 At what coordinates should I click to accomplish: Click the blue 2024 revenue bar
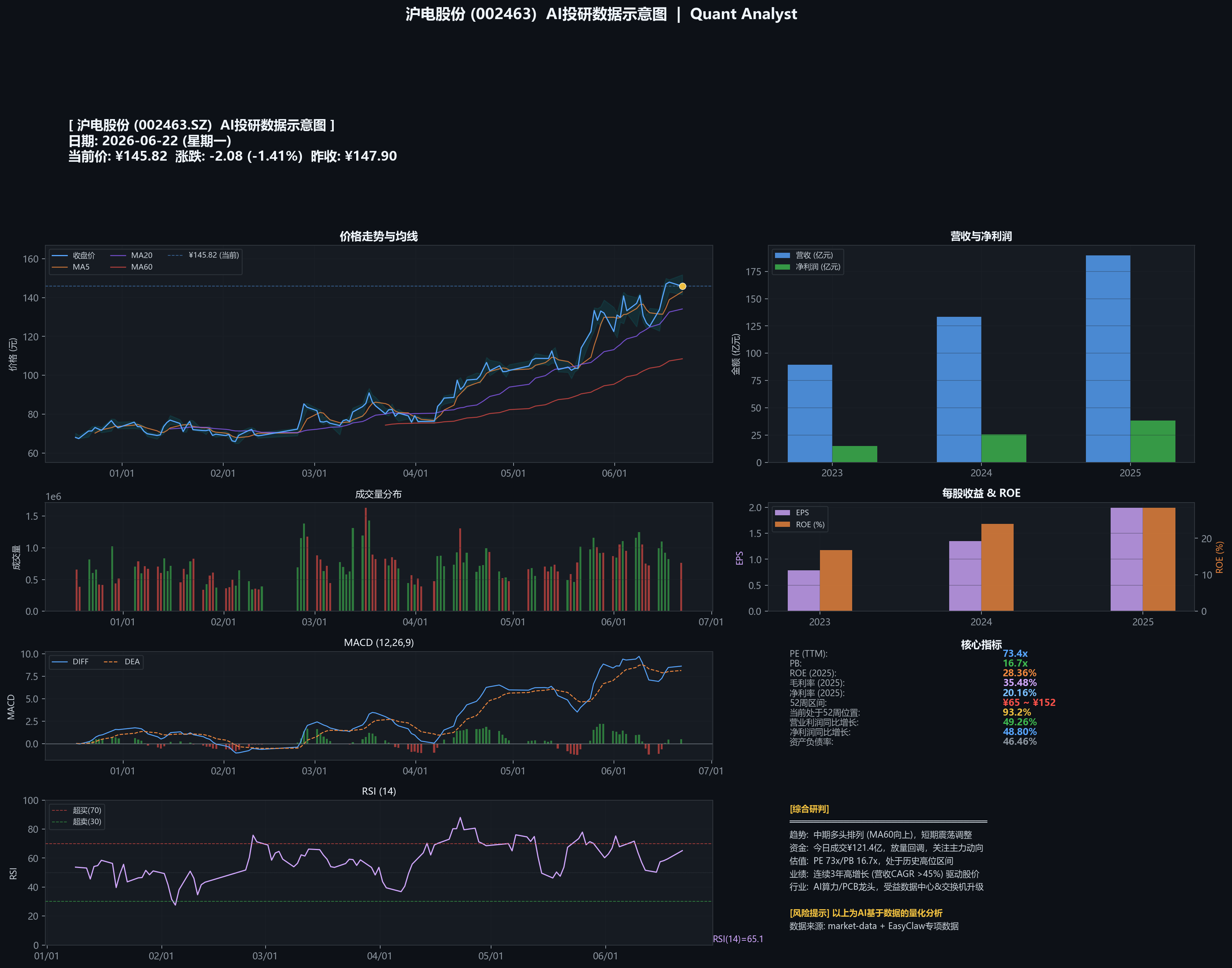(x=959, y=389)
